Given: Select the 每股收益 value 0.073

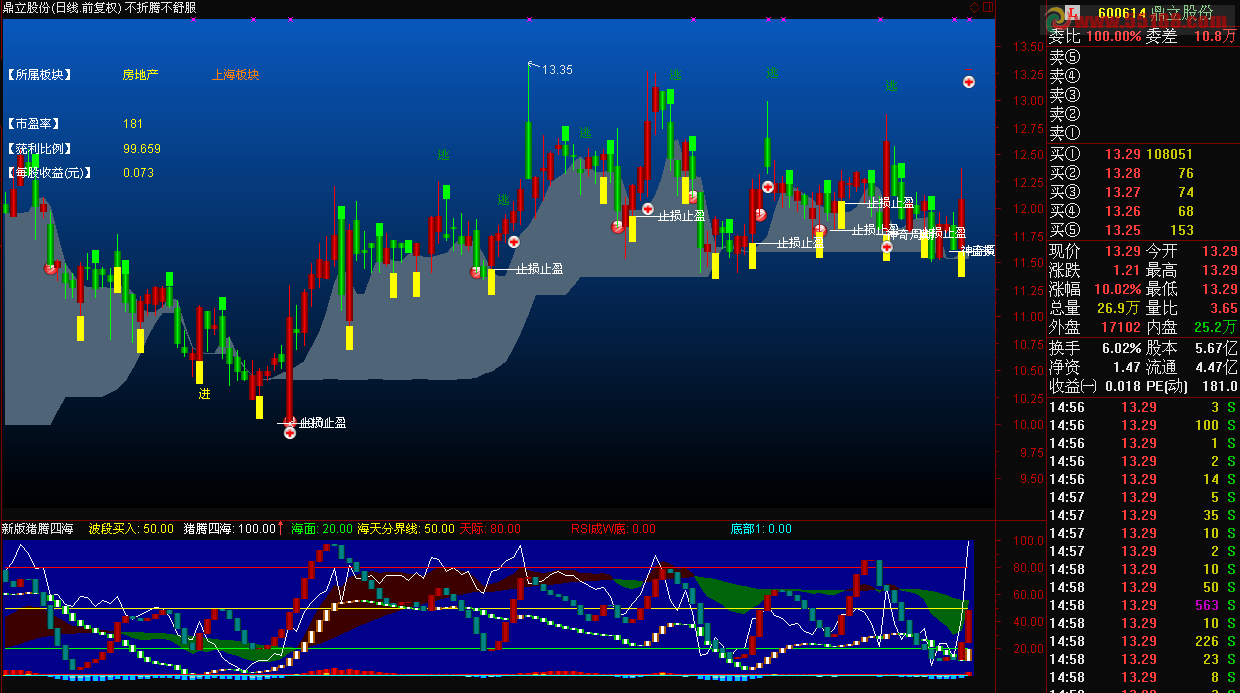Looking at the screenshot, I should pos(138,172).
